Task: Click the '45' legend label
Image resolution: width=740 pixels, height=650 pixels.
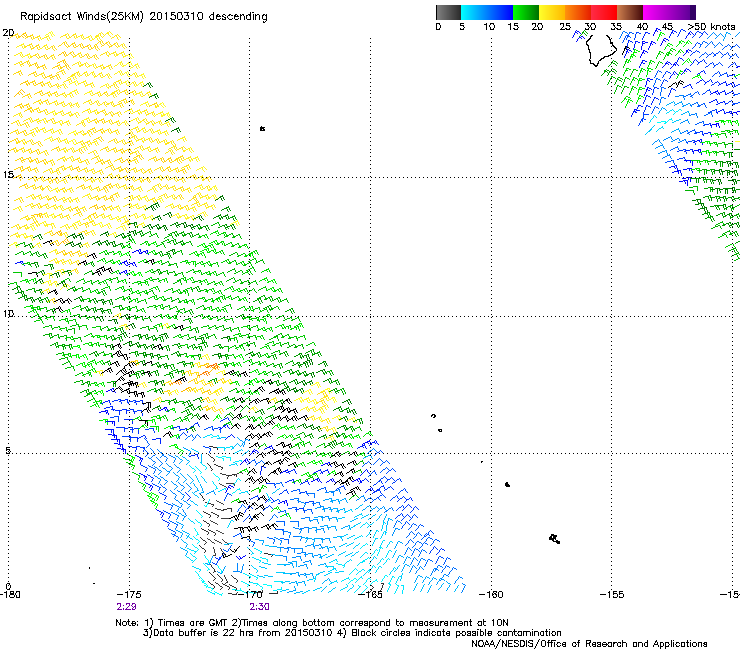Action: pos(667,27)
